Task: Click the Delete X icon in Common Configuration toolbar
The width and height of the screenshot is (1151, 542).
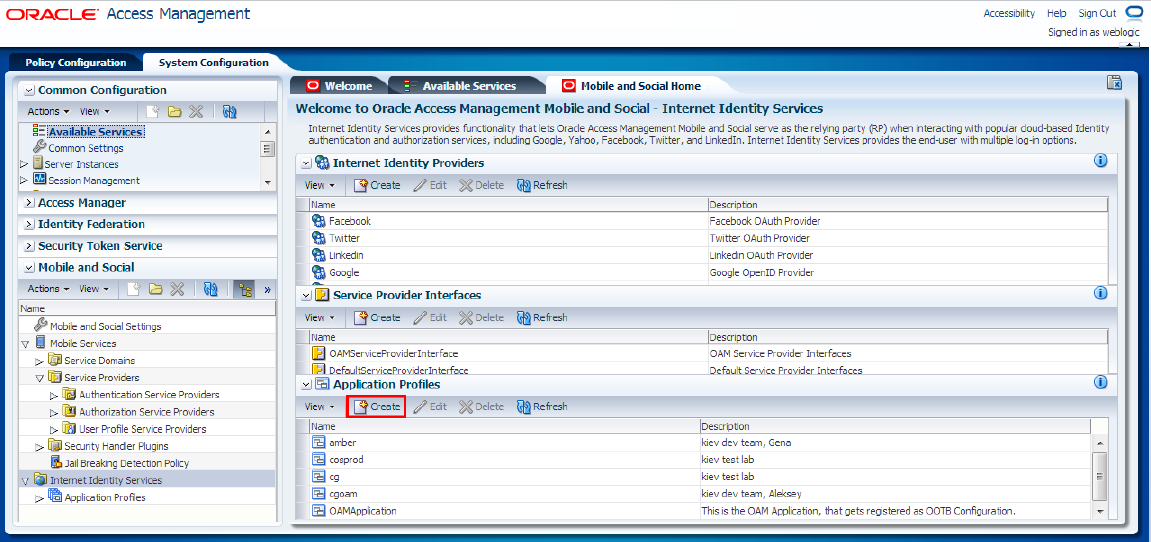Action: point(195,112)
